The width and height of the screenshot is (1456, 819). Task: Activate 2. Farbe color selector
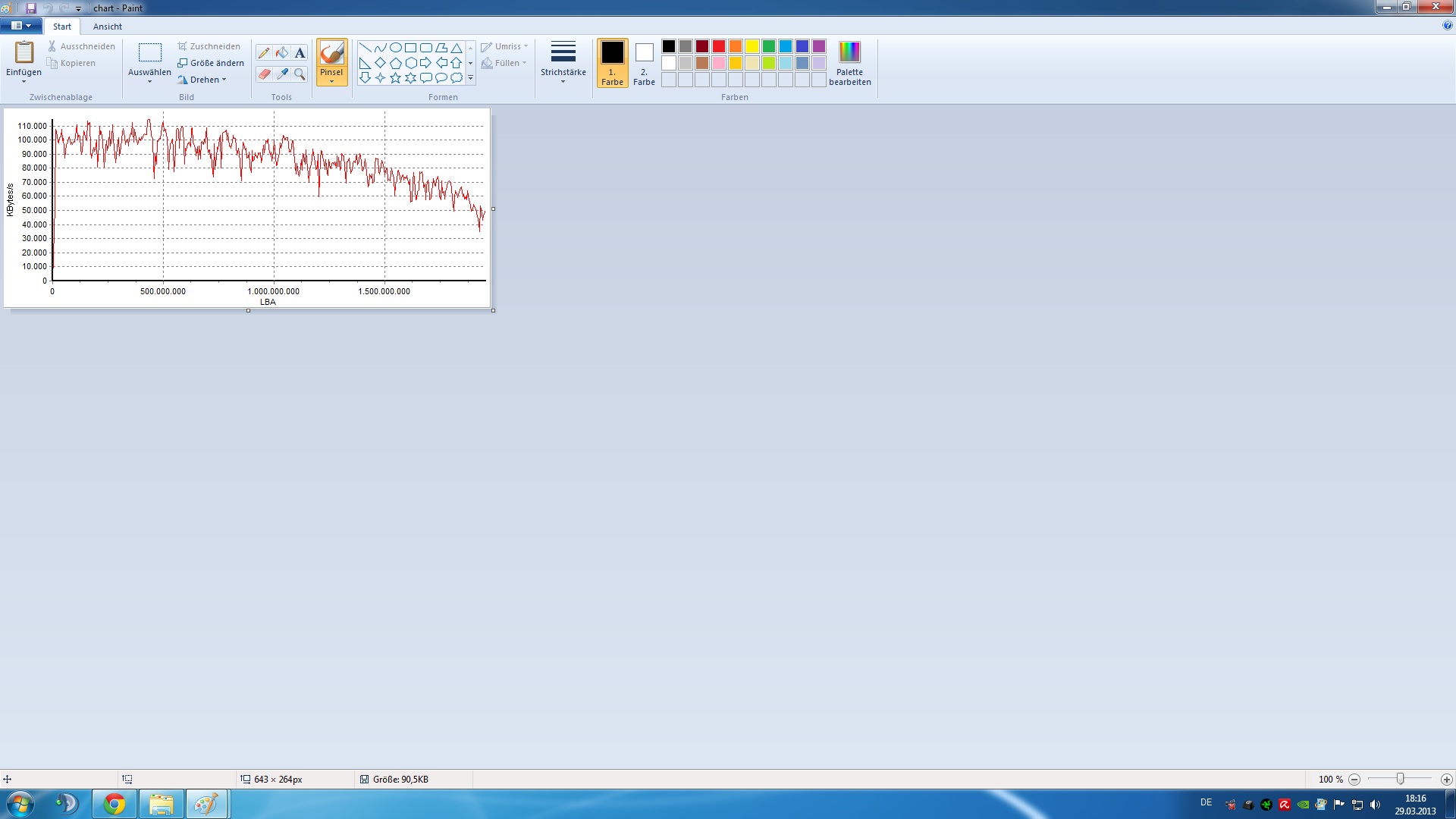coord(644,63)
